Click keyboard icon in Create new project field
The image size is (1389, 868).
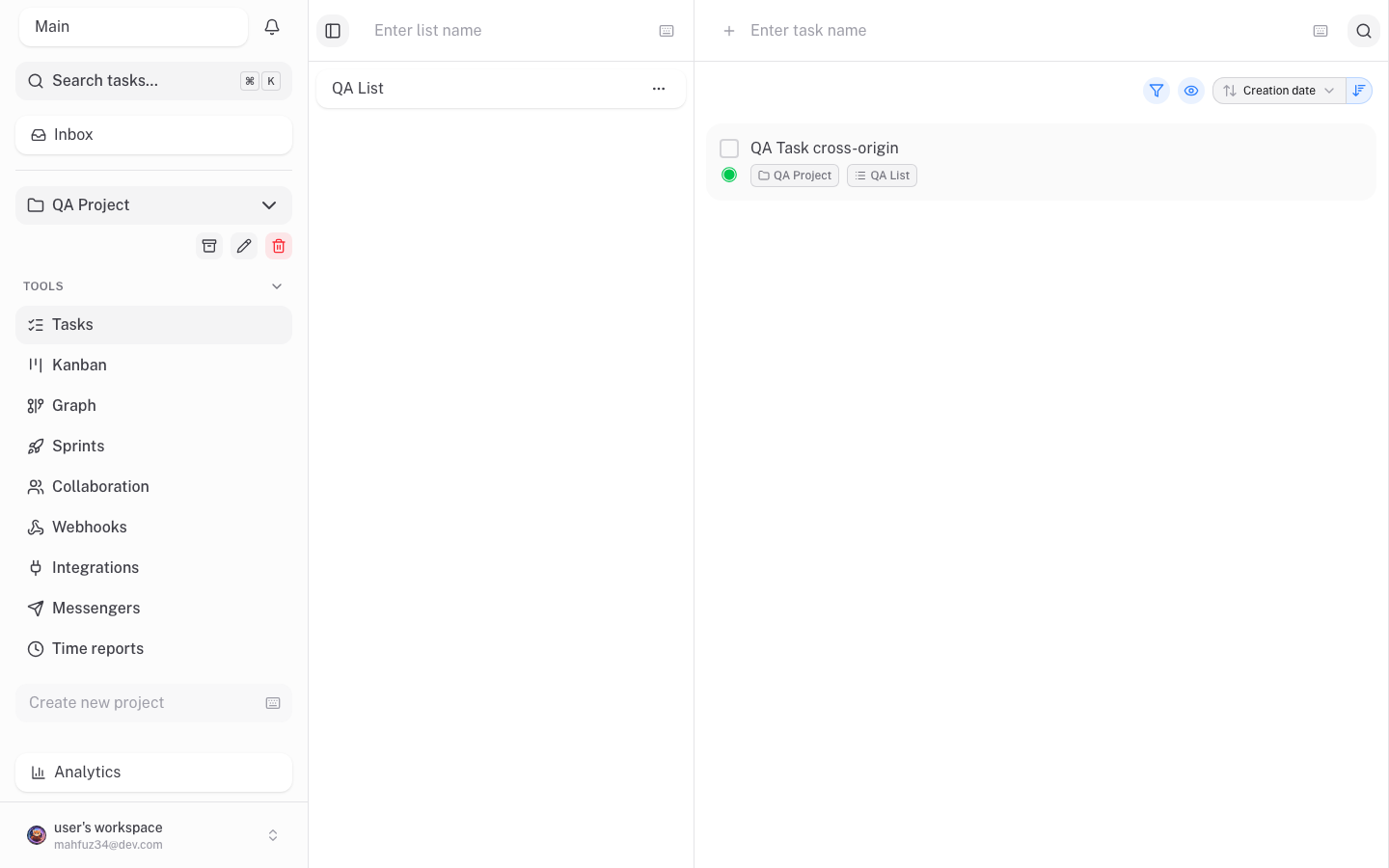[273, 703]
